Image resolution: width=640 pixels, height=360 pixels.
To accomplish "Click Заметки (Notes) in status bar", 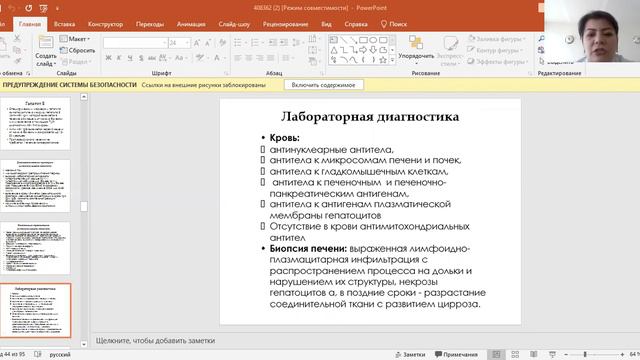I will point(410,354).
